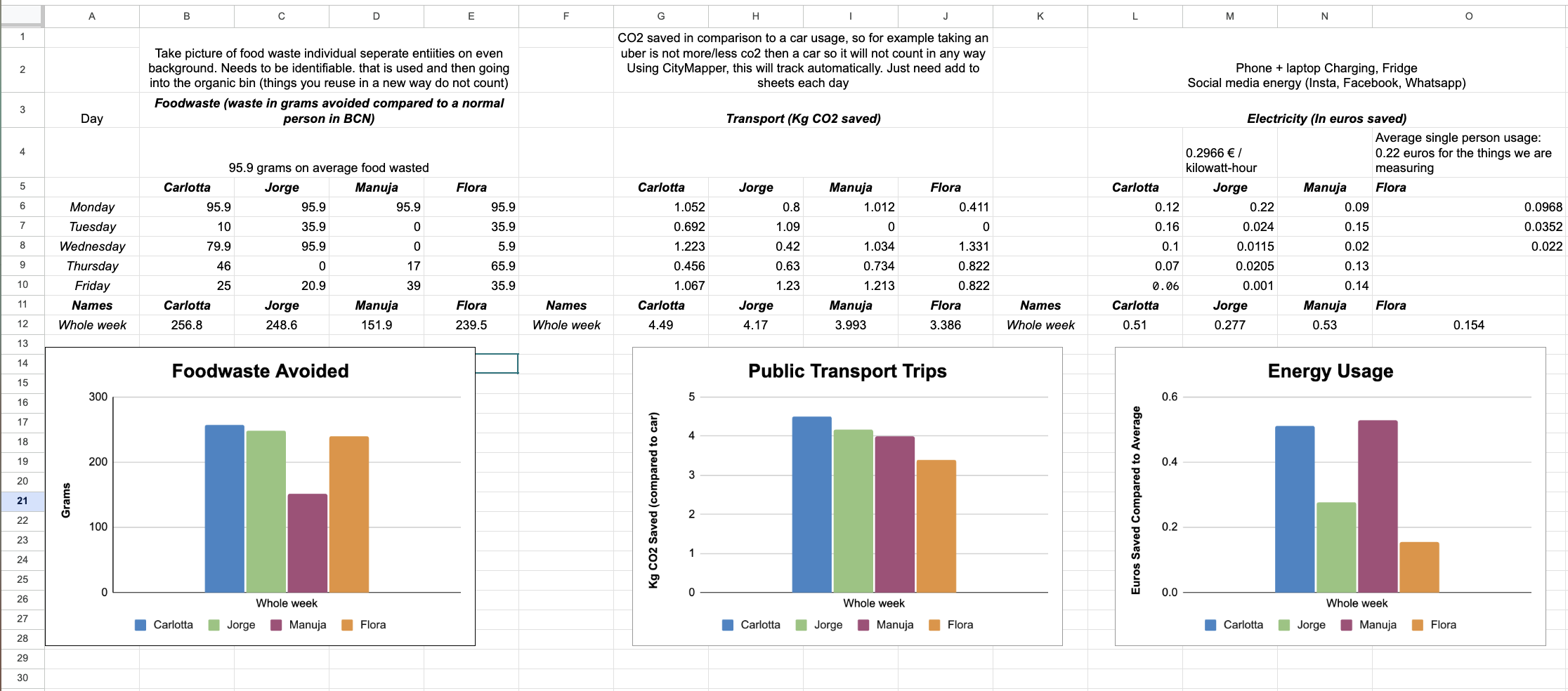This screenshot has height=691, width=1568.
Task: Select column O header
Action: 1469,16
